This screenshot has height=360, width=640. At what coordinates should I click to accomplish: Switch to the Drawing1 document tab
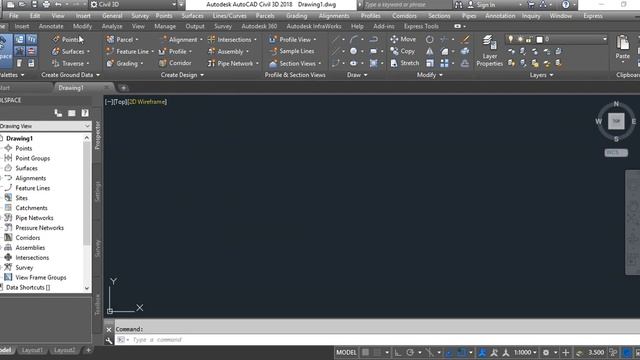(x=71, y=88)
